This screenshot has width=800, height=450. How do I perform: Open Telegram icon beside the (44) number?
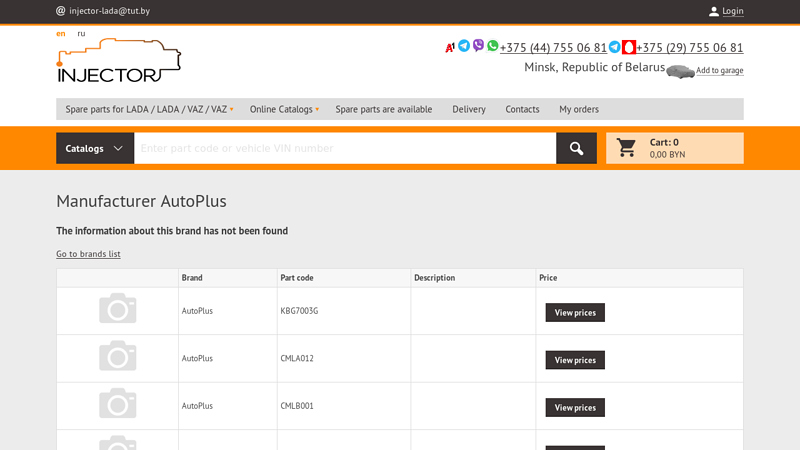pyautogui.click(x=464, y=46)
